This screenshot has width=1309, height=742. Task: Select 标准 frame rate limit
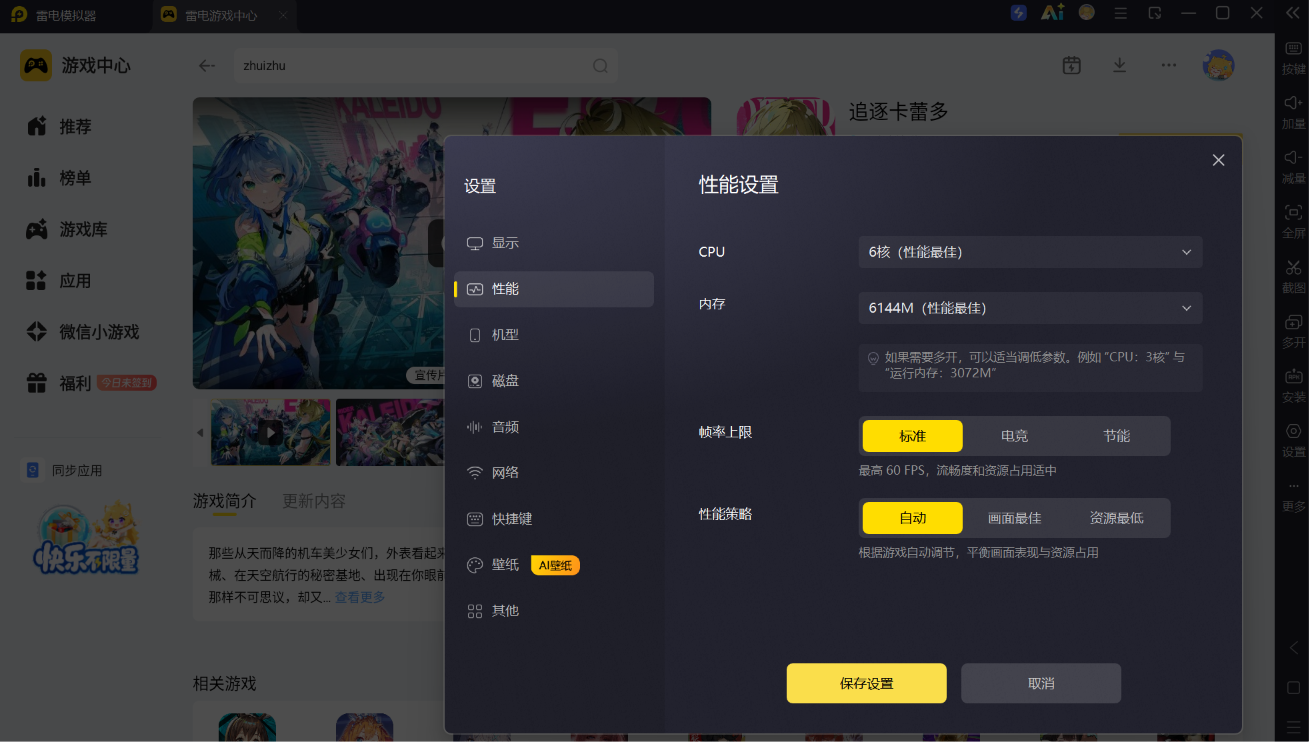(912, 436)
